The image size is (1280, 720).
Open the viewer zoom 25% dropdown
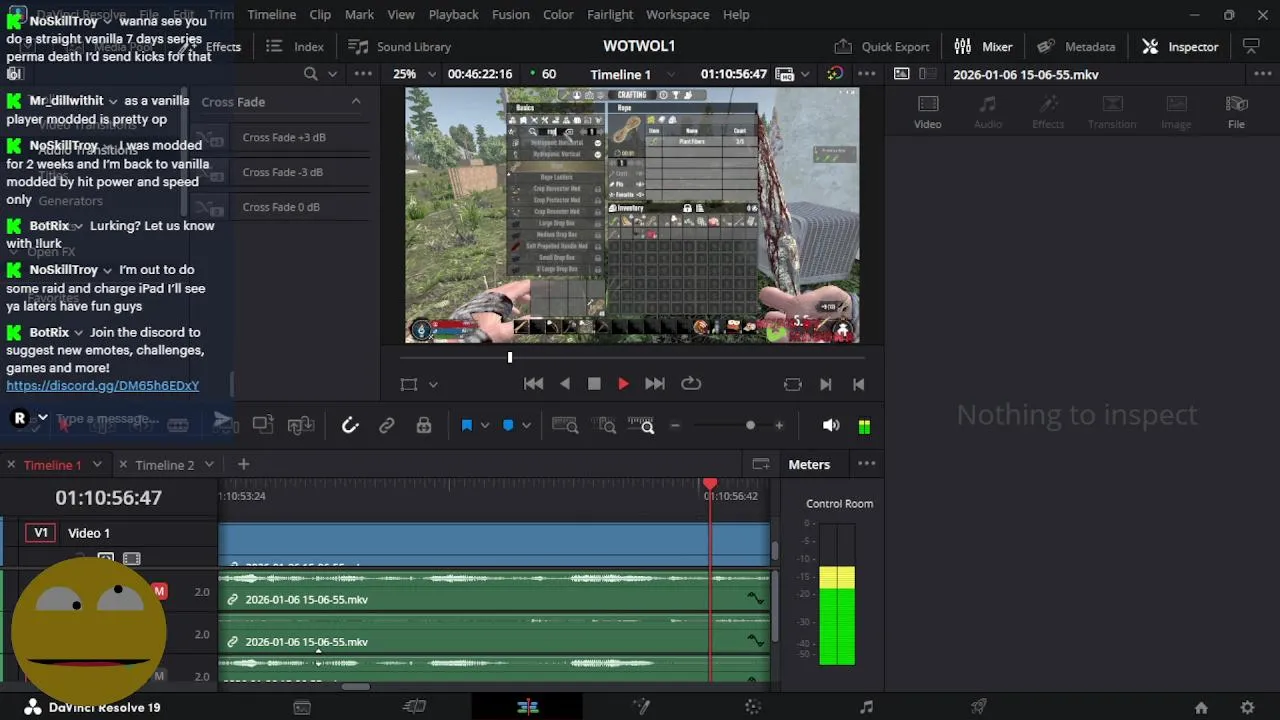pyautogui.click(x=414, y=74)
